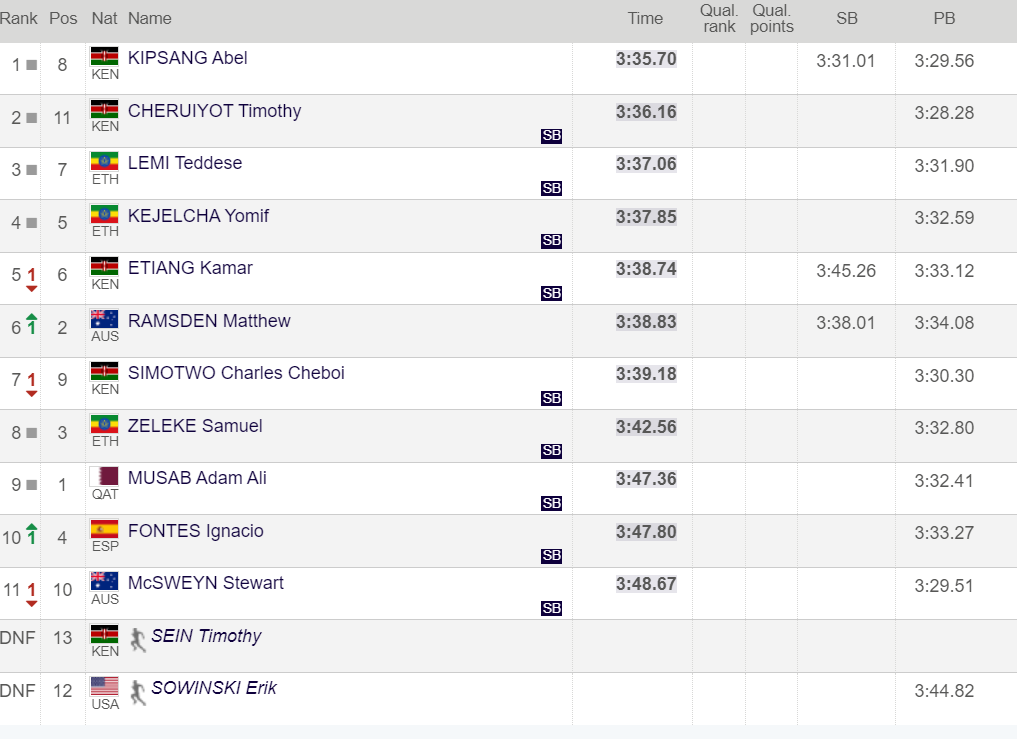1017x739 pixels.
Task: Click Kenya flag beside CHERUIYOT Timothy
Action: pos(104,109)
